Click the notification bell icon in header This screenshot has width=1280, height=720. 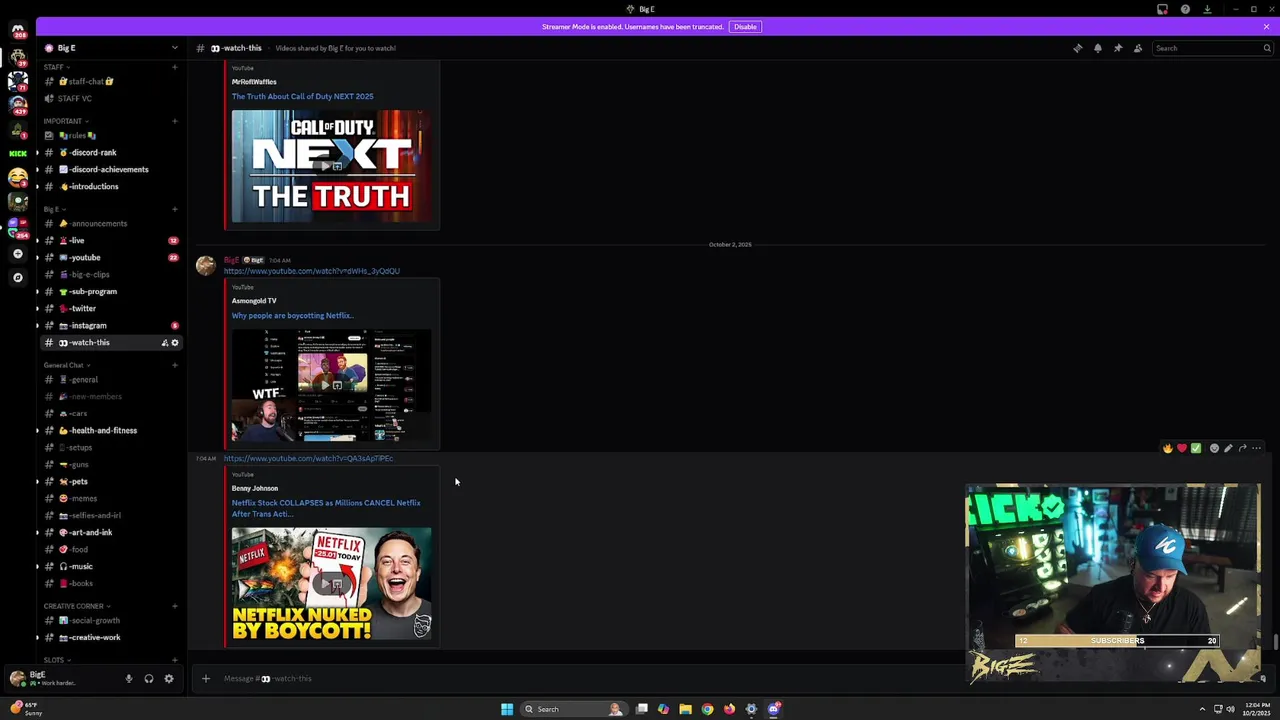point(1097,48)
